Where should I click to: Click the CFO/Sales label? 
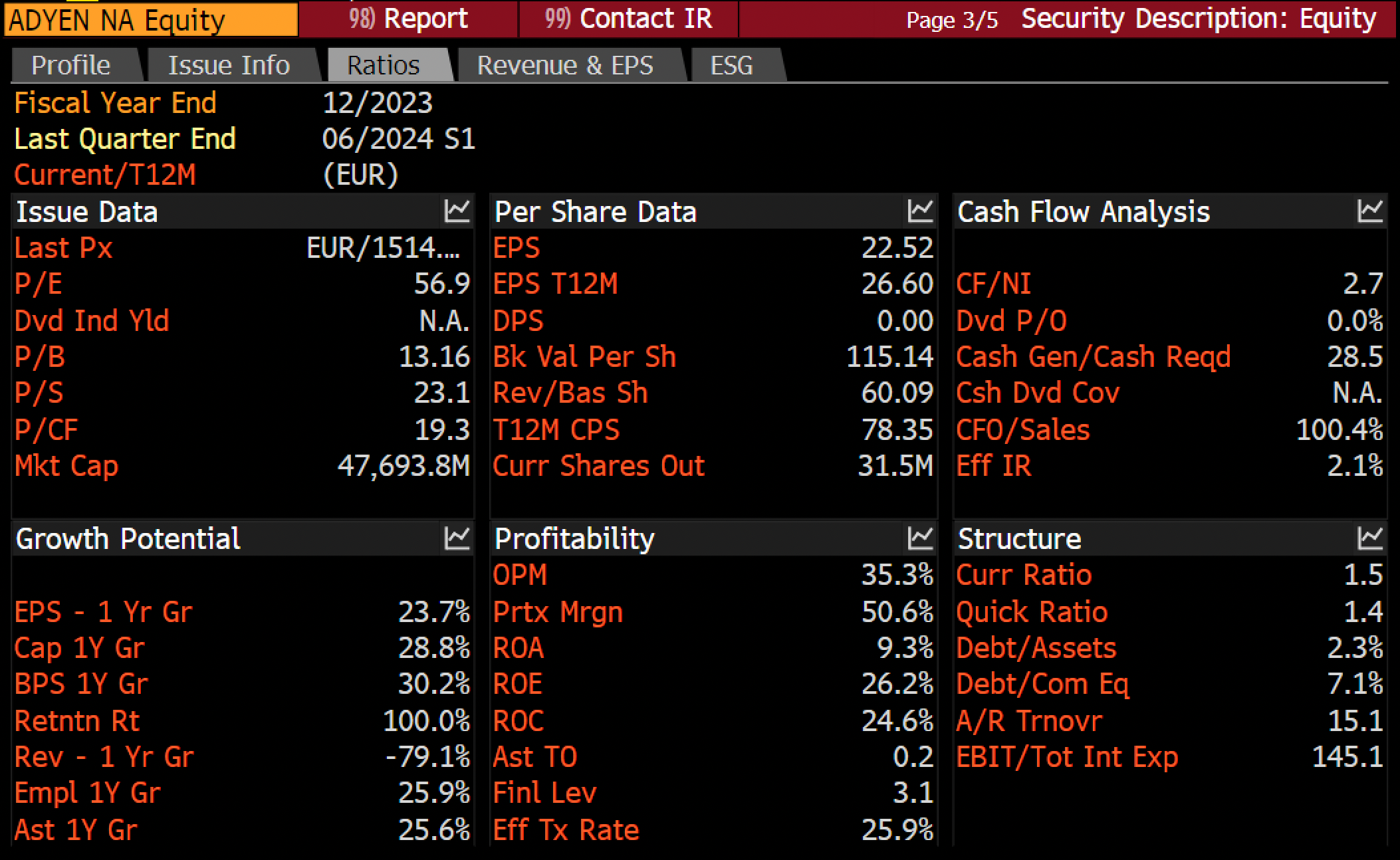1023,430
